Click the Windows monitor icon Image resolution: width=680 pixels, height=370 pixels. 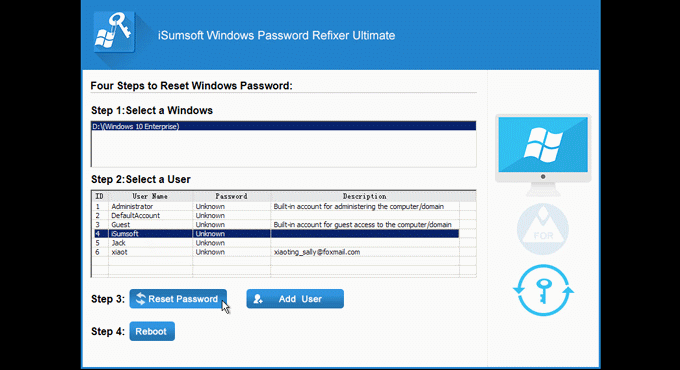pyautogui.click(x=543, y=155)
